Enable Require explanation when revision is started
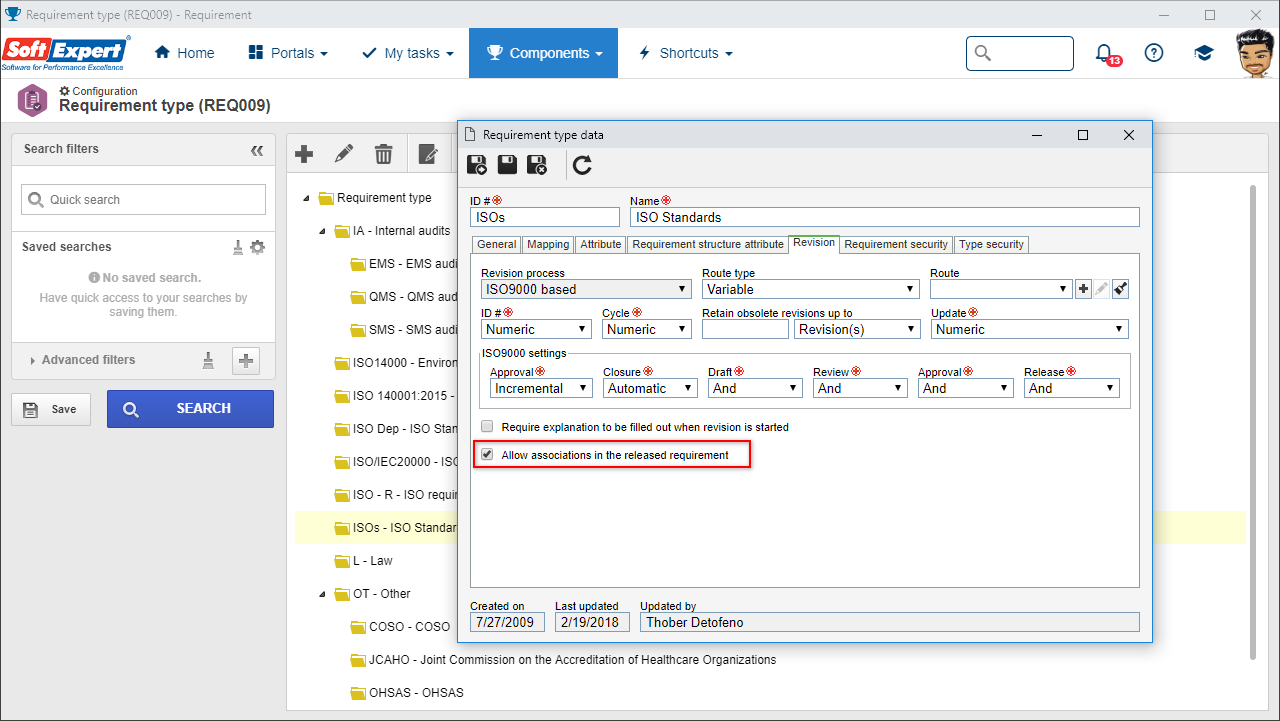The image size is (1280, 721). (x=487, y=427)
